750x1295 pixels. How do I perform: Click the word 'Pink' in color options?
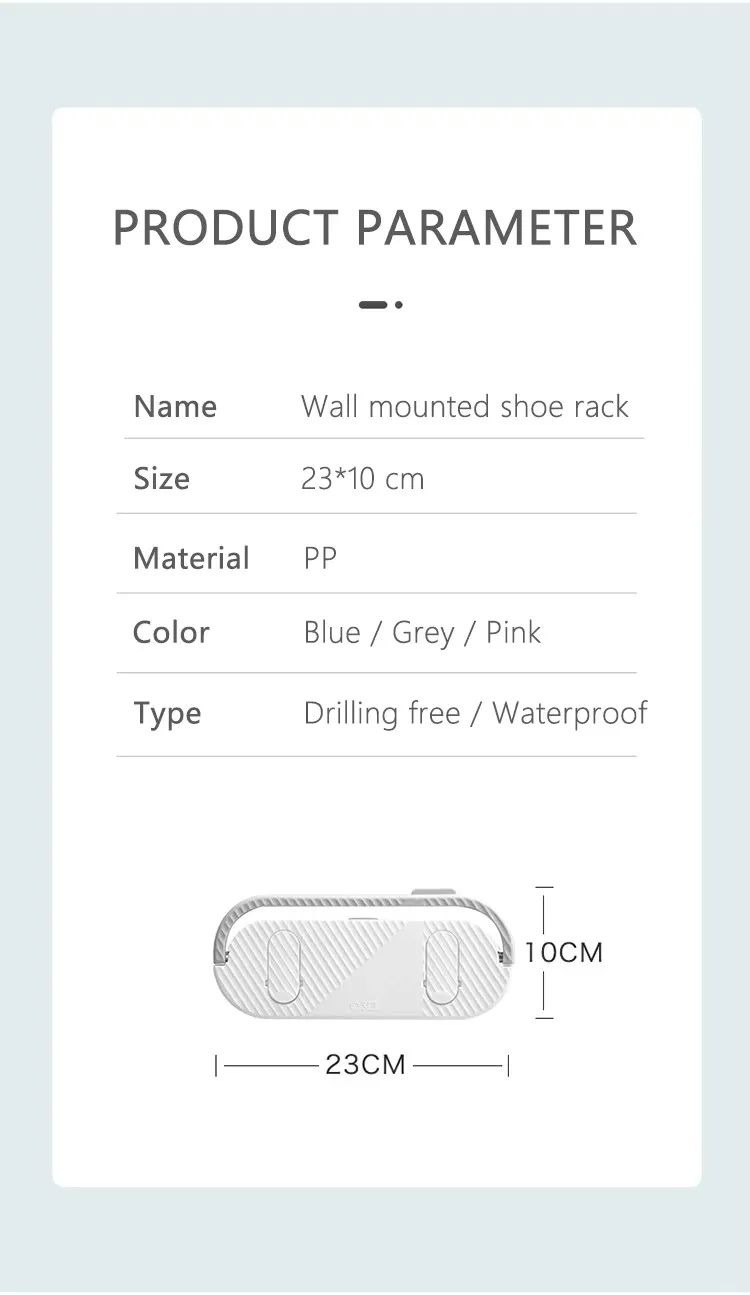(513, 632)
